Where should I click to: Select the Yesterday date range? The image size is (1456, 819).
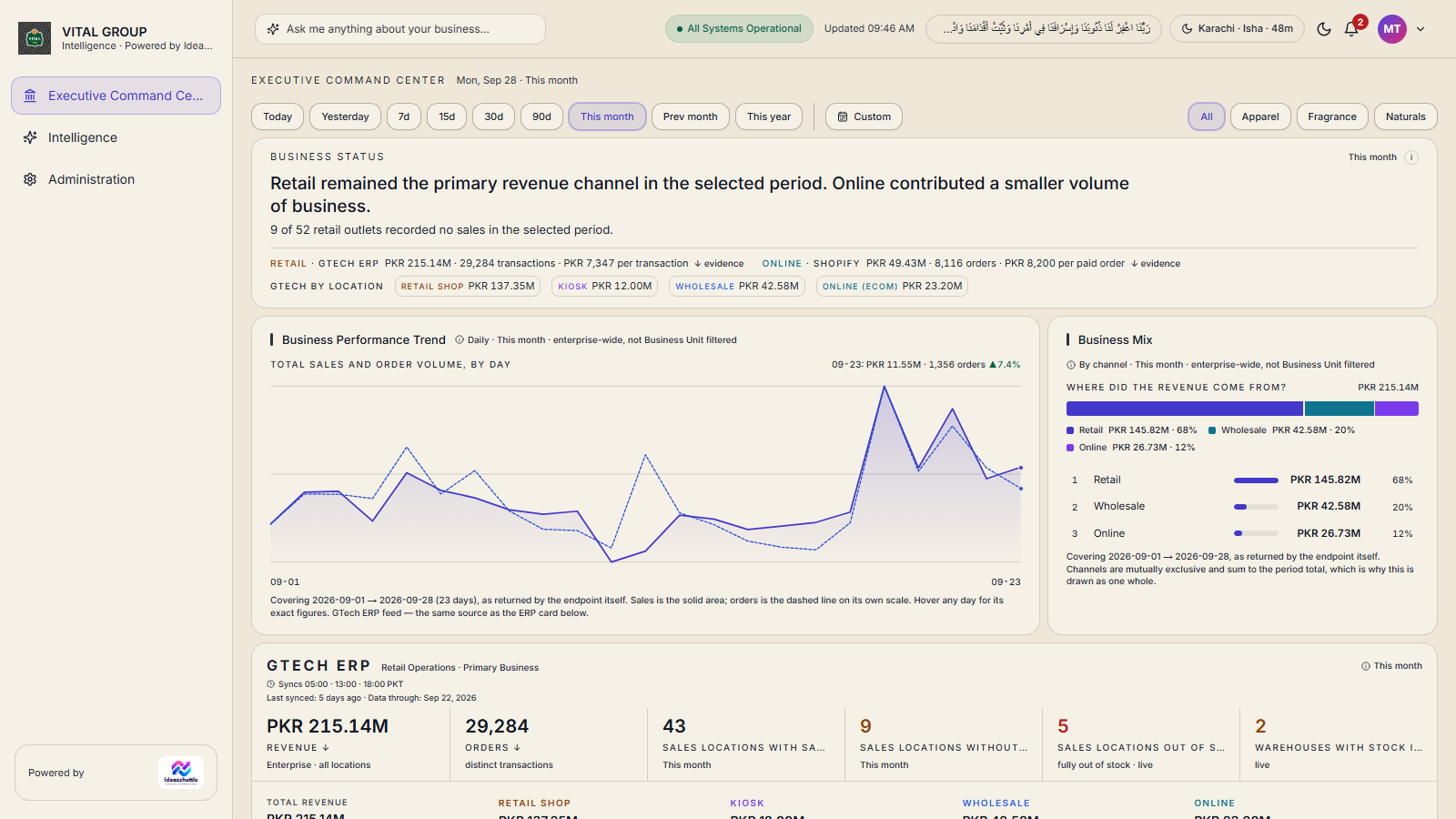point(345,116)
